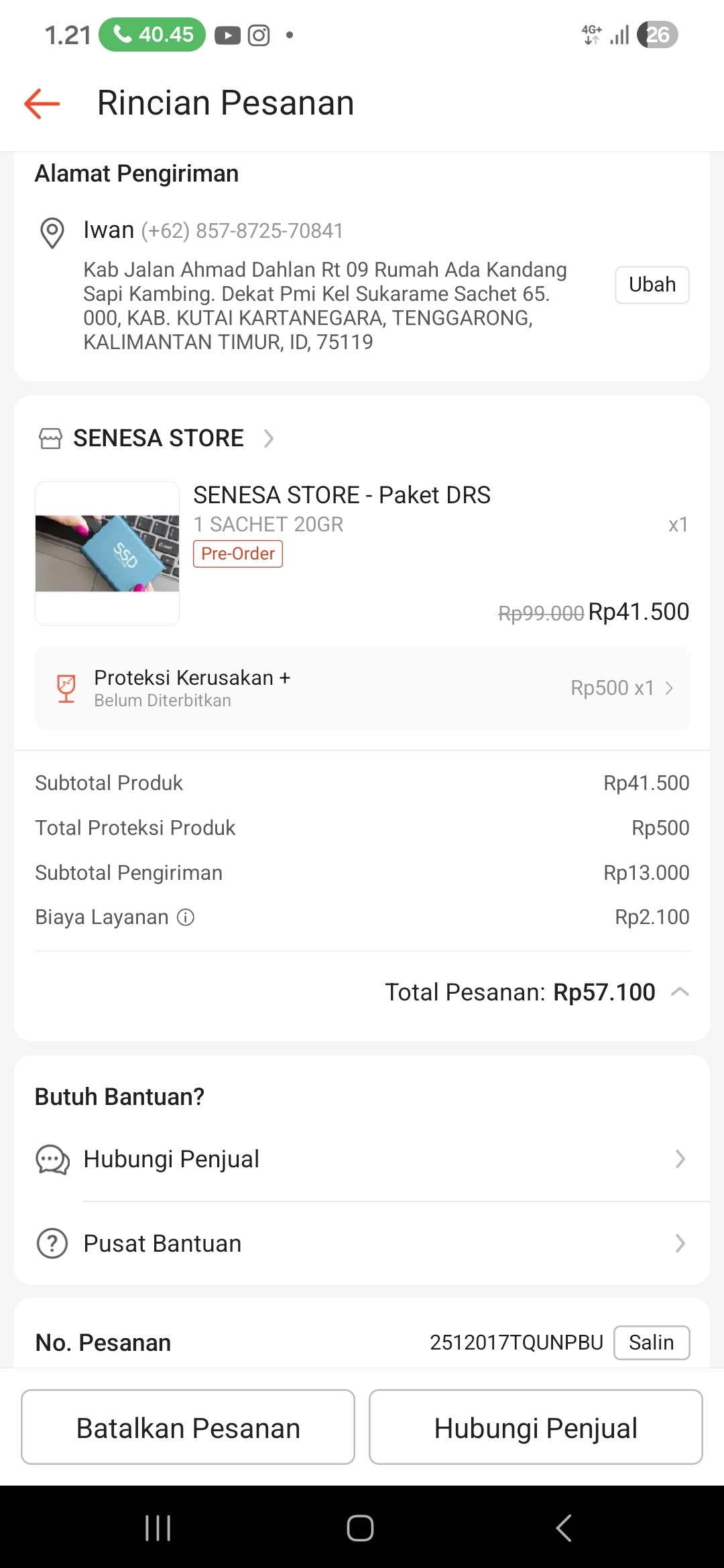Viewport: 724px width, 1568px height.
Task: Tap the chat bubble icon
Action: click(52, 1160)
